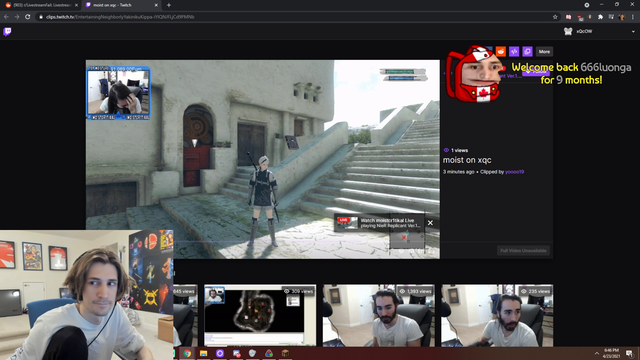Click the purple Follow button

536,71
